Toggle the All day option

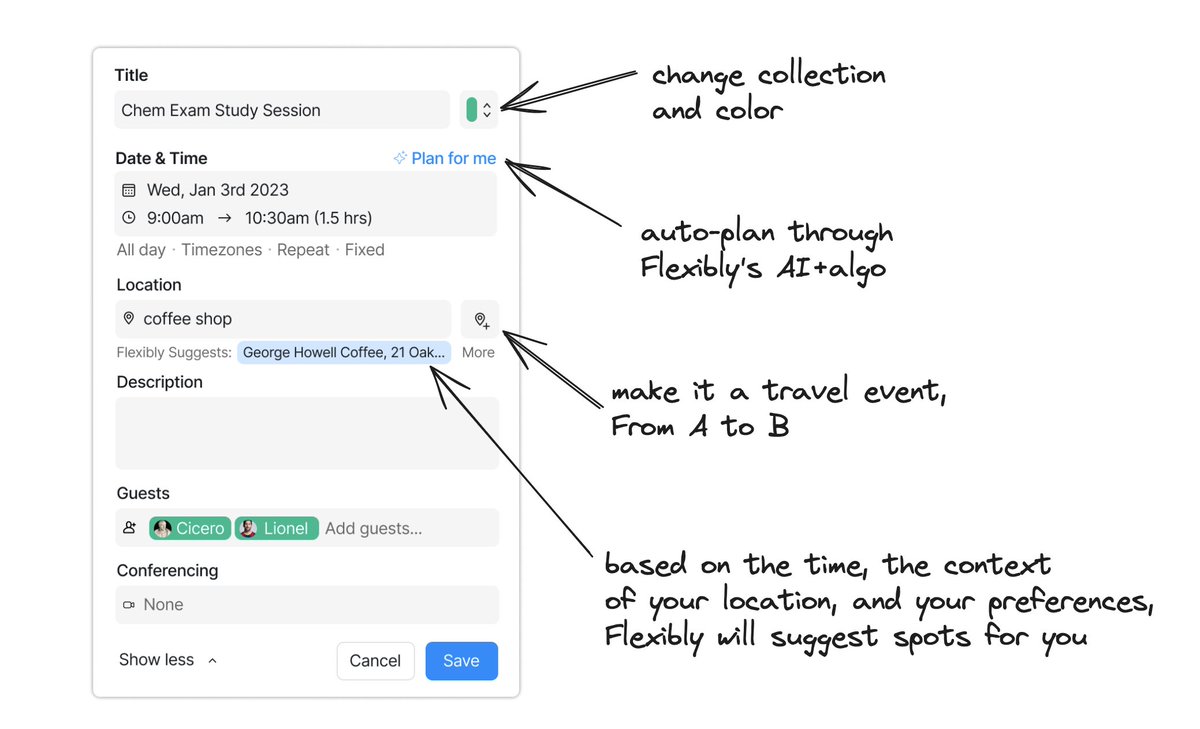tap(141, 250)
